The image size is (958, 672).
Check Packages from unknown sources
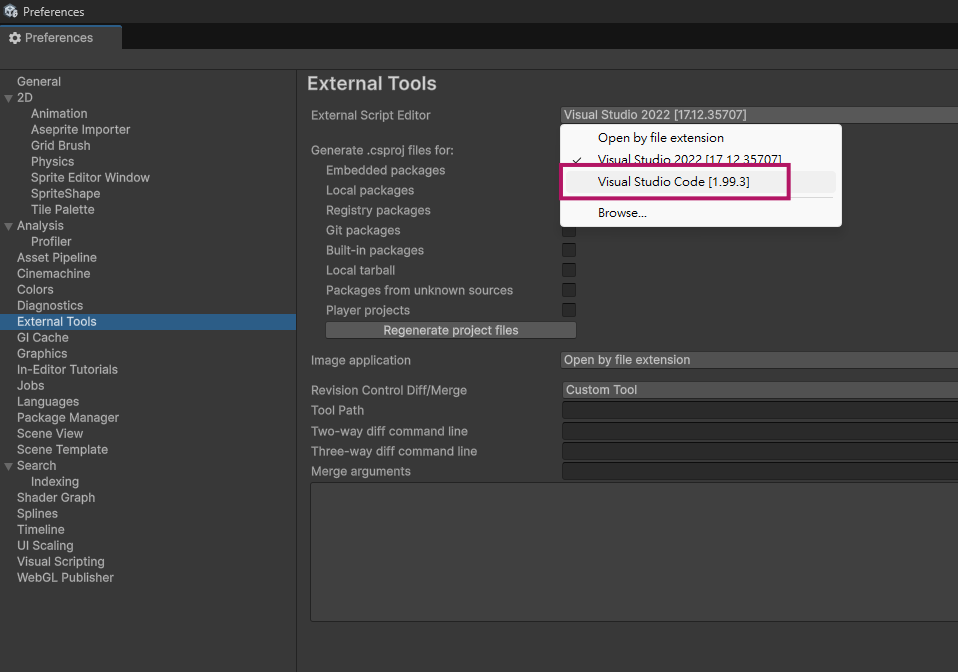pyautogui.click(x=568, y=290)
